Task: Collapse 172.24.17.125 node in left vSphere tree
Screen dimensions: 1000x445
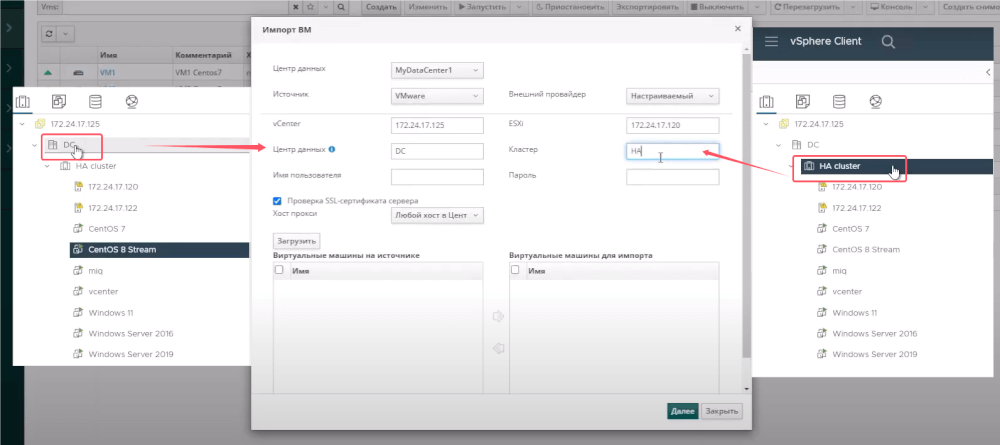Action: tap(22, 124)
